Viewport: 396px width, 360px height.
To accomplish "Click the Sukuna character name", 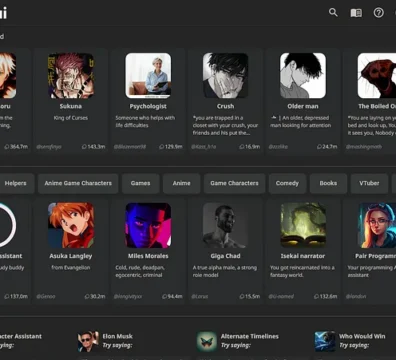I will [71, 106].
